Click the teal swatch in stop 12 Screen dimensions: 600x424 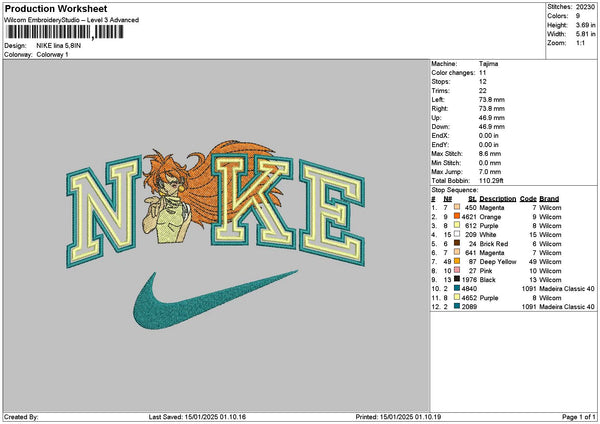coord(457,306)
